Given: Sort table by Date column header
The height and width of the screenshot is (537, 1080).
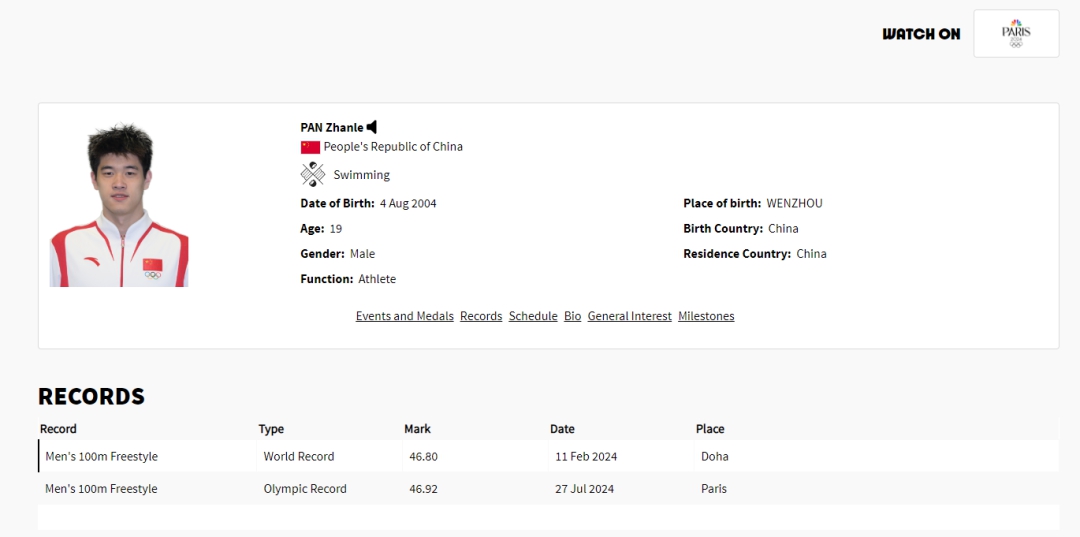Looking at the screenshot, I should click(x=562, y=429).
